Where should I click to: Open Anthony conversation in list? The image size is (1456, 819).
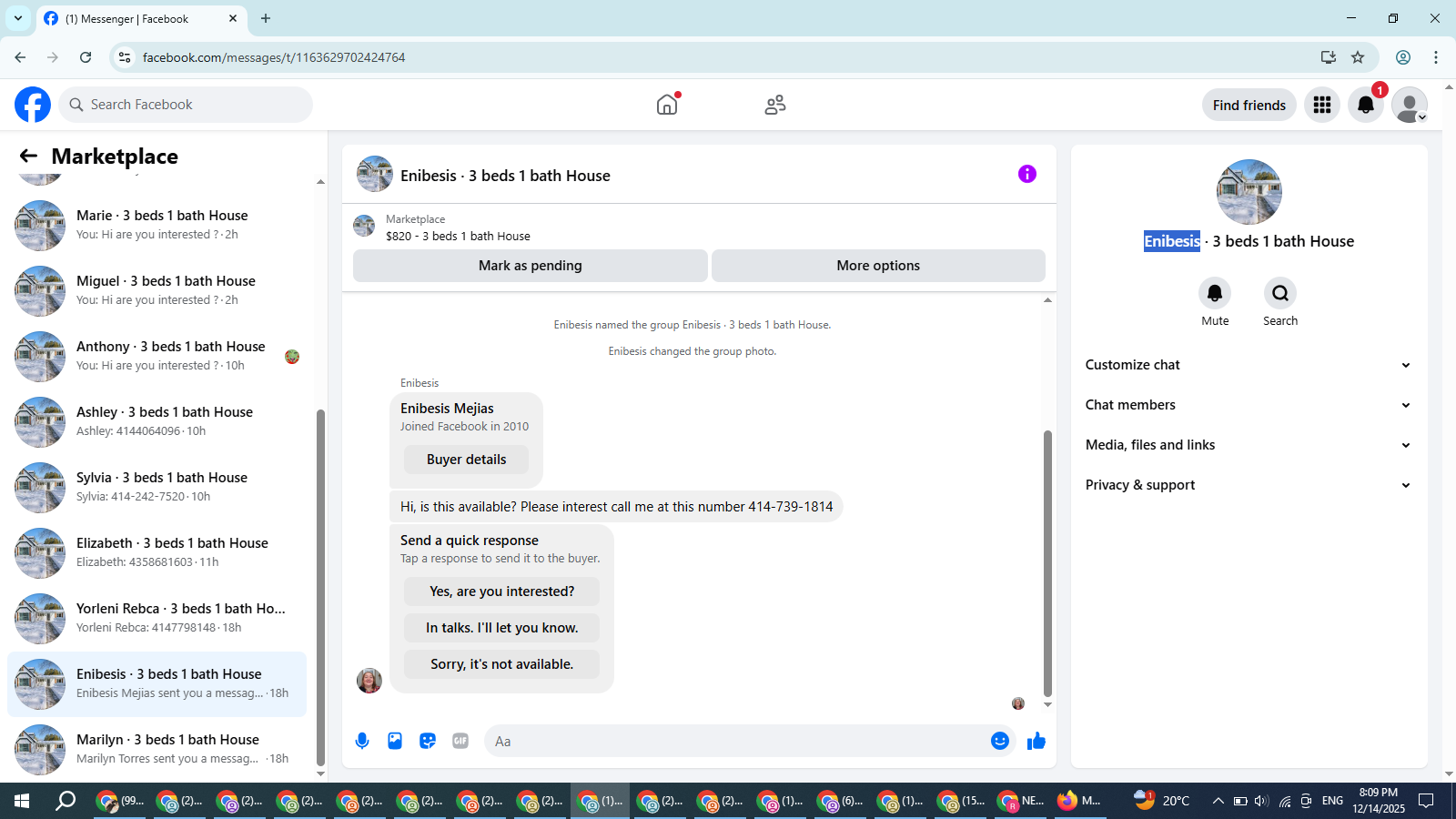[x=157, y=356]
